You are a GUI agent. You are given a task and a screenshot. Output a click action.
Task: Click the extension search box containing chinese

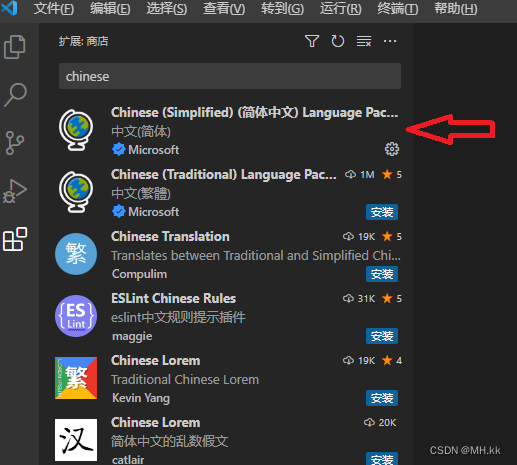(x=230, y=76)
